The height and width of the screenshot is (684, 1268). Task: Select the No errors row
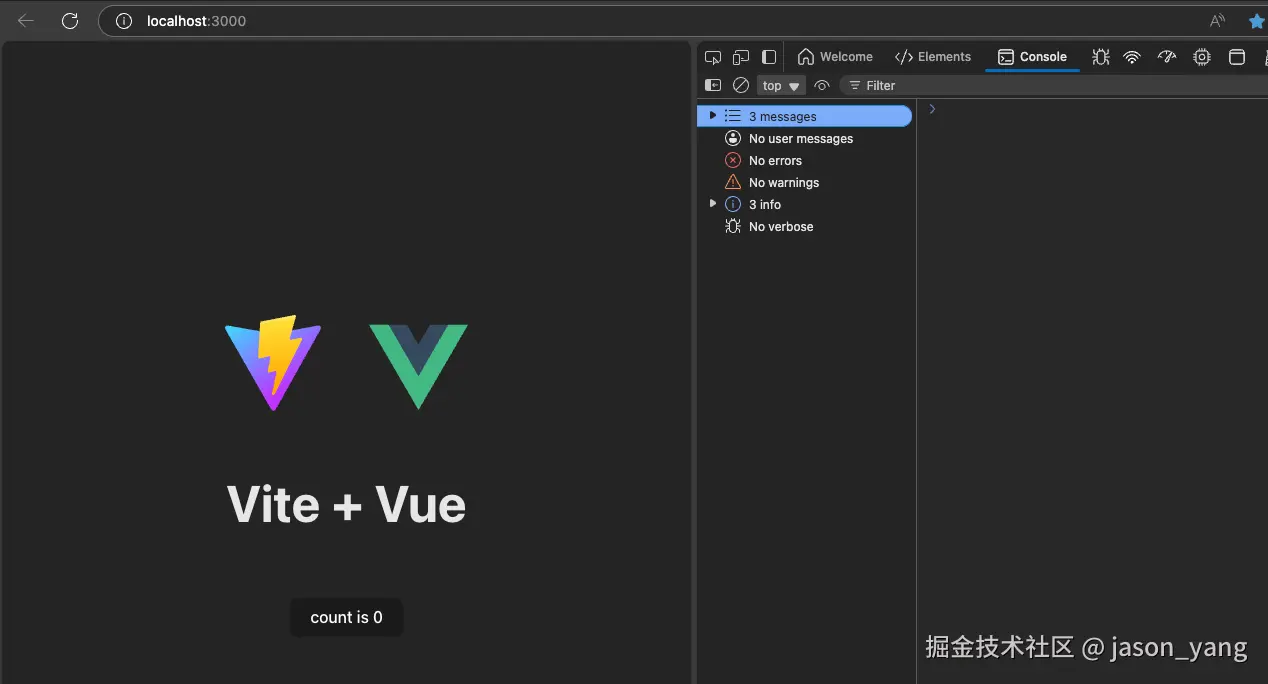pyautogui.click(x=805, y=160)
